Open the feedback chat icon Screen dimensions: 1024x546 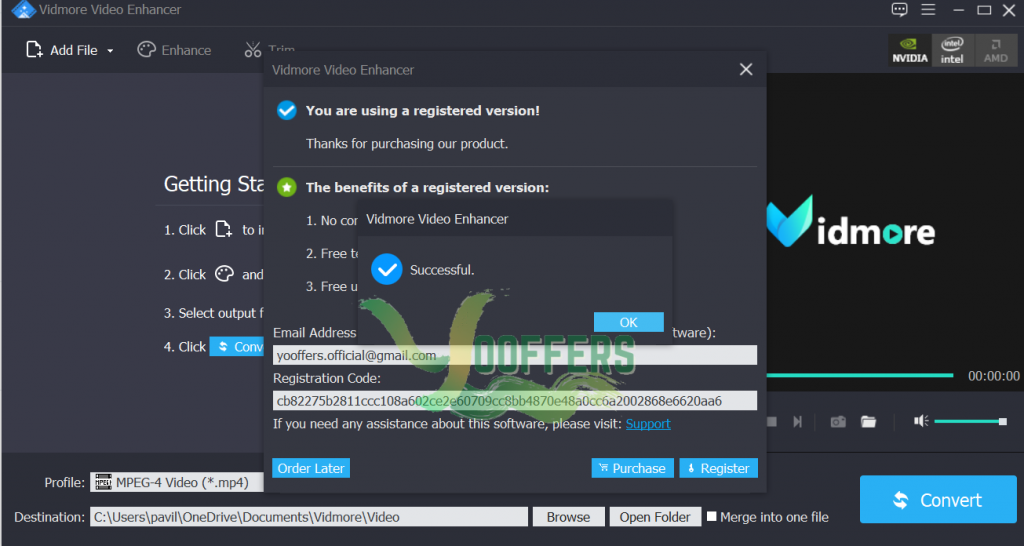[x=899, y=10]
